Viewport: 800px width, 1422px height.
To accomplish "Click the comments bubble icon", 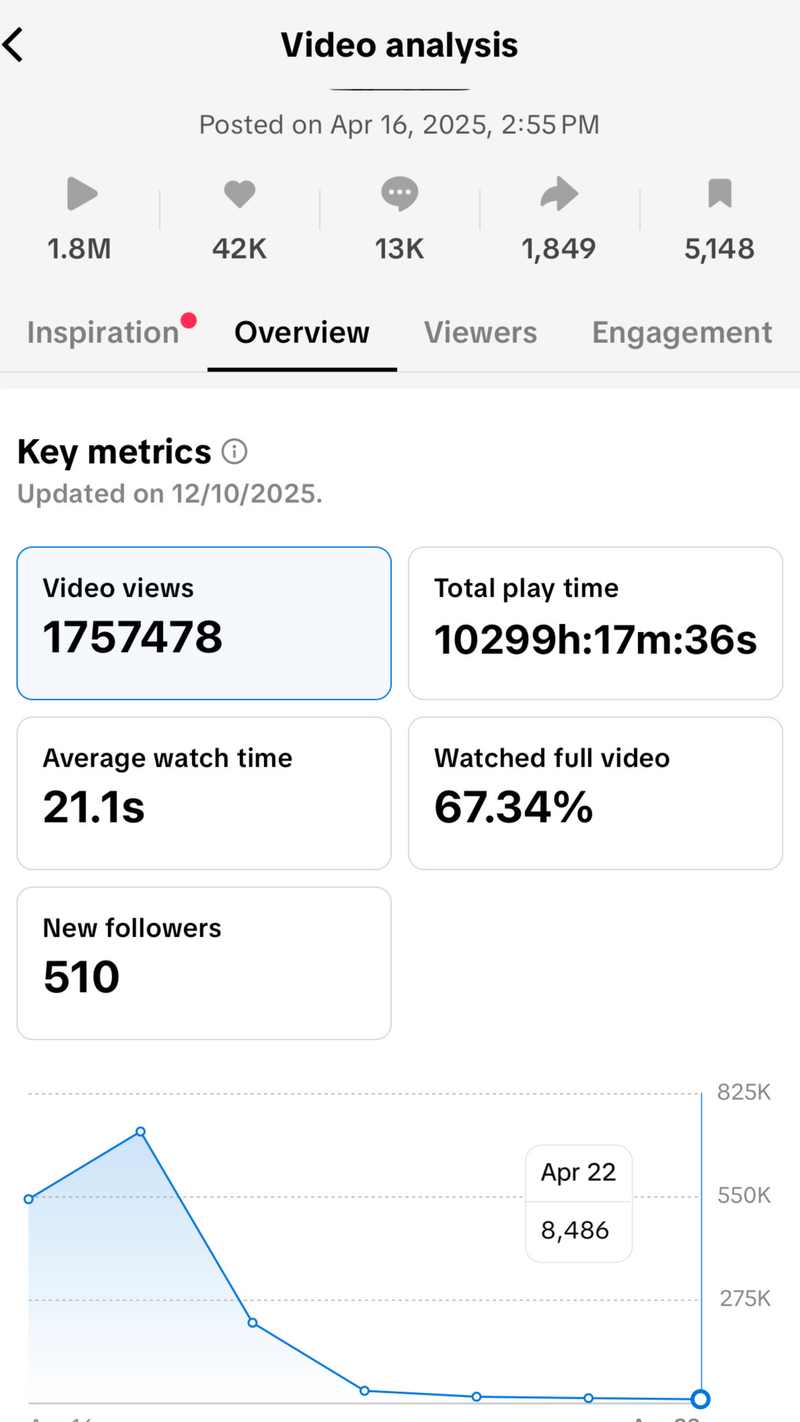I will click(399, 194).
